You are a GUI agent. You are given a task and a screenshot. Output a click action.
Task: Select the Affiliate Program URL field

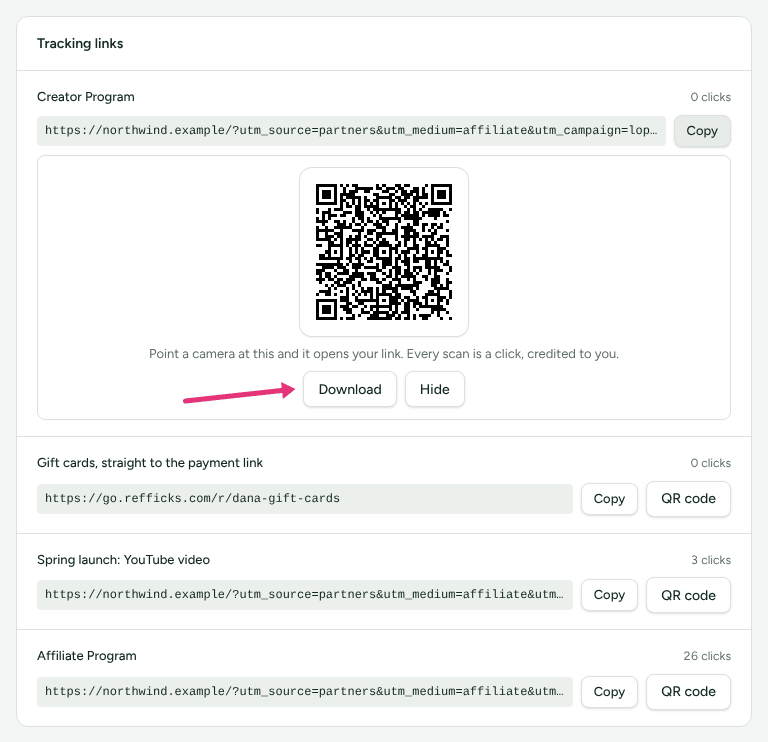(x=305, y=692)
